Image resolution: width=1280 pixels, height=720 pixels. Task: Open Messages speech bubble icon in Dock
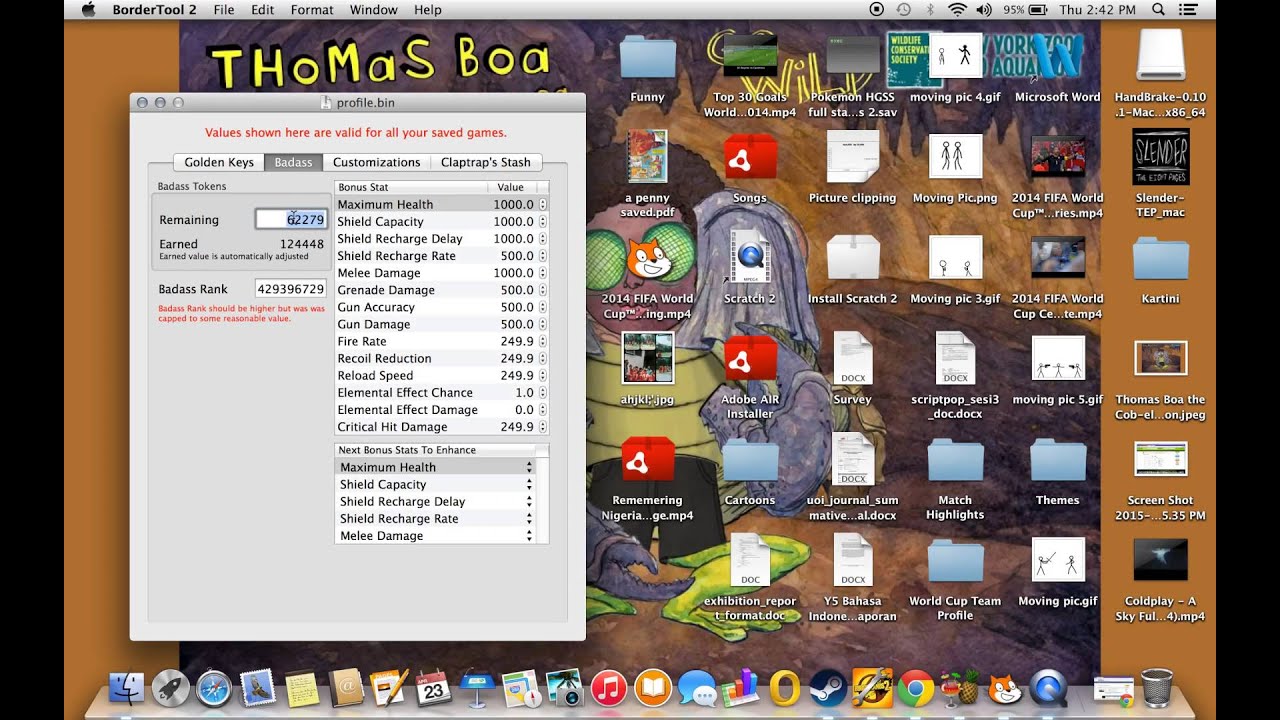(696, 688)
